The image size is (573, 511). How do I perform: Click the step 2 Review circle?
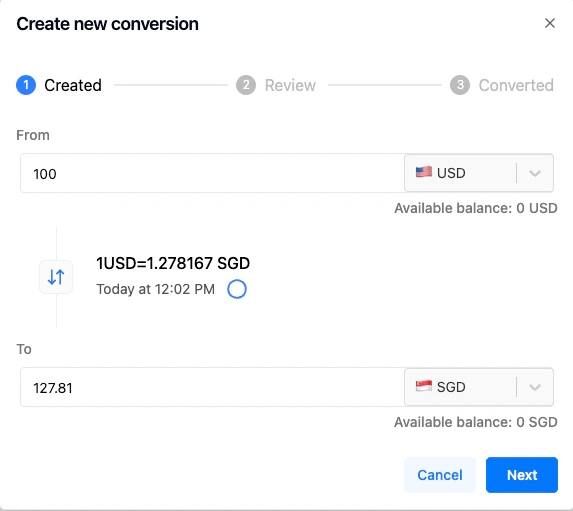tap(246, 85)
